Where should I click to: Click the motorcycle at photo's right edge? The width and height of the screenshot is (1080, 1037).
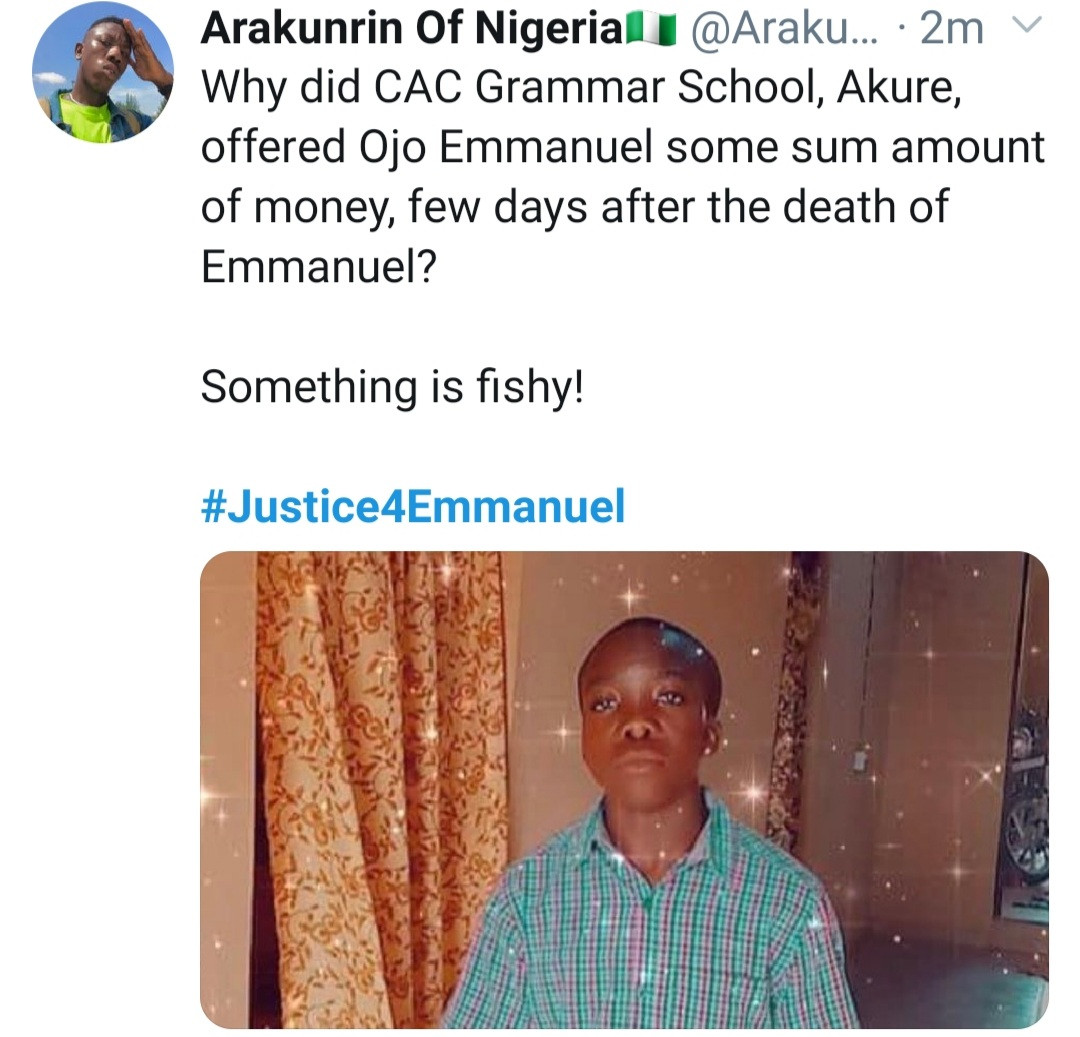click(1028, 792)
